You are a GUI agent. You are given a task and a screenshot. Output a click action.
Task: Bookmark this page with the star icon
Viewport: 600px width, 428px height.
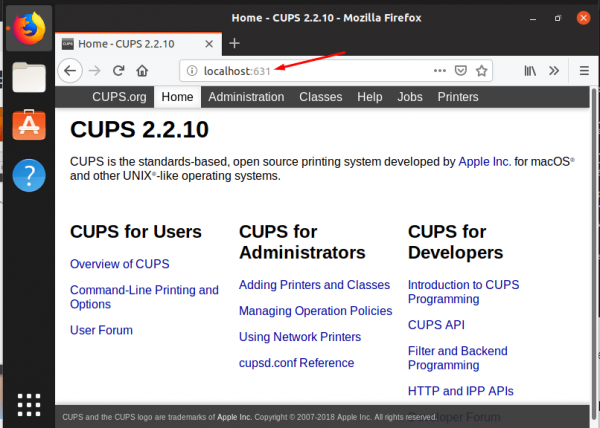481,71
